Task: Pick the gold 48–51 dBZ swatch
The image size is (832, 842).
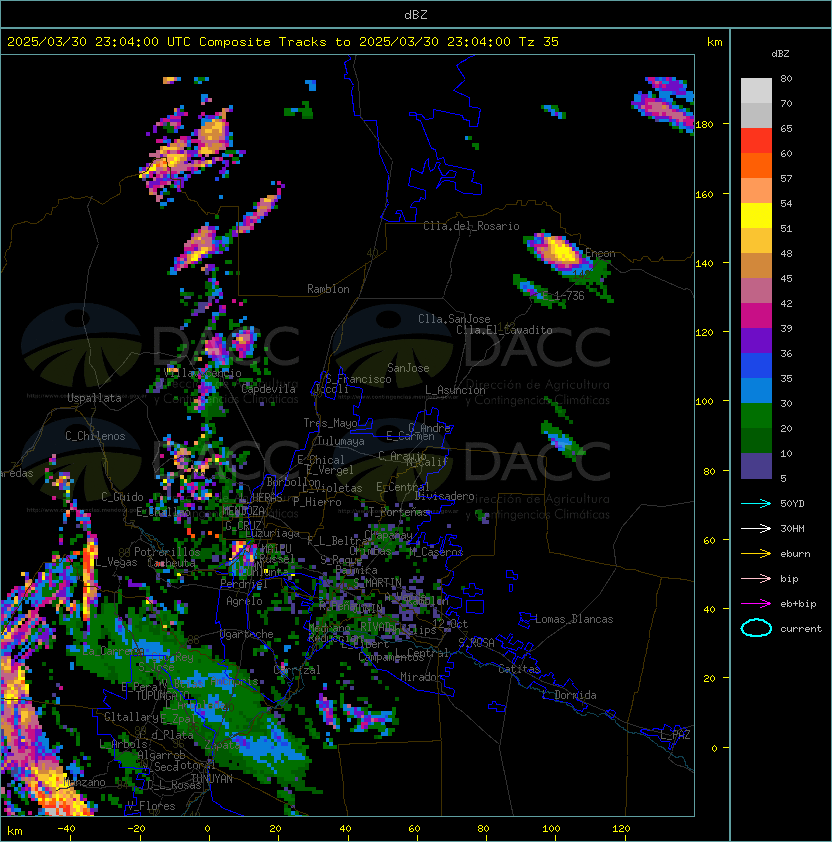Action: point(756,241)
